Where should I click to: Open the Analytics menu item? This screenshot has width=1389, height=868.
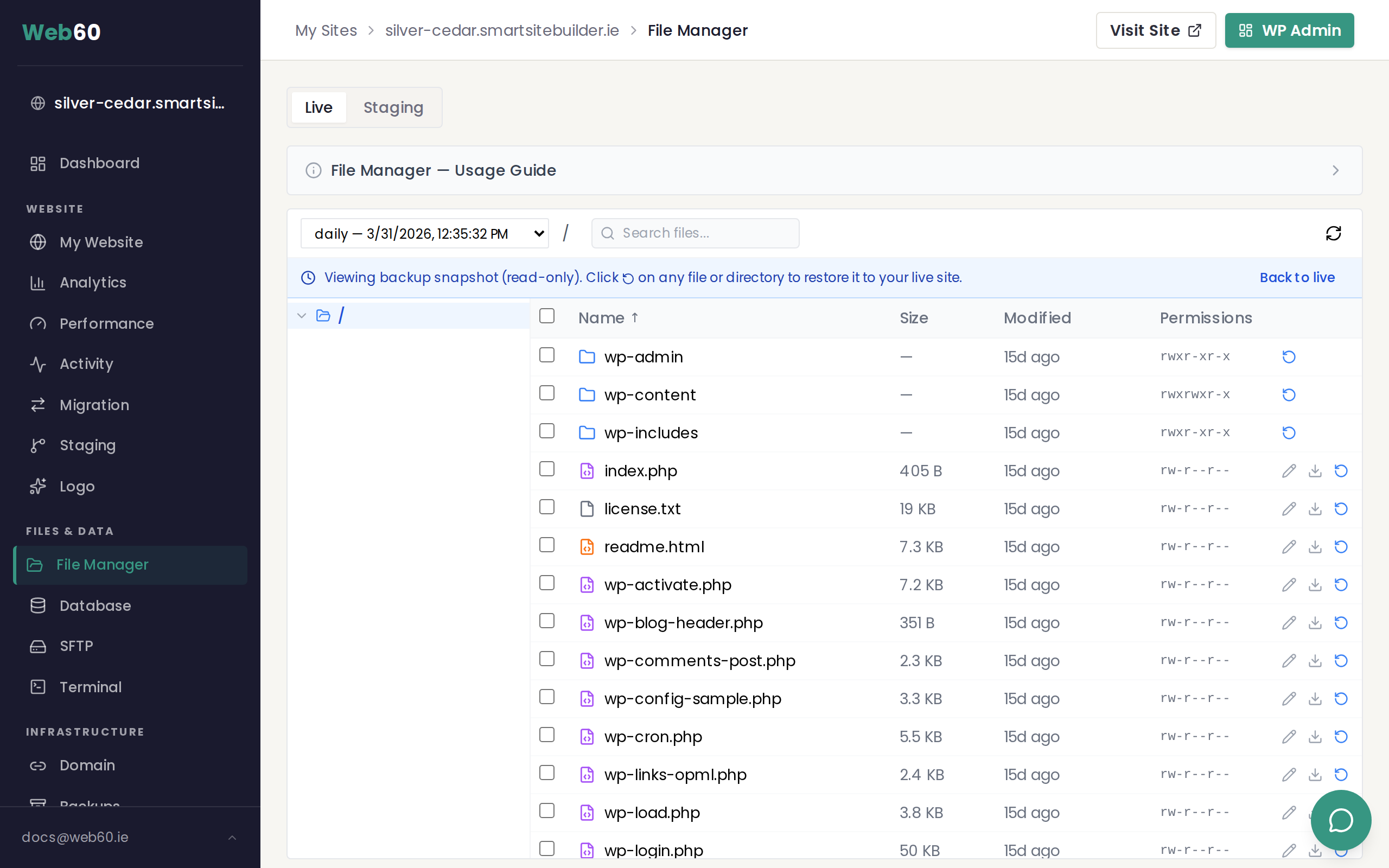tap(93, 283)
